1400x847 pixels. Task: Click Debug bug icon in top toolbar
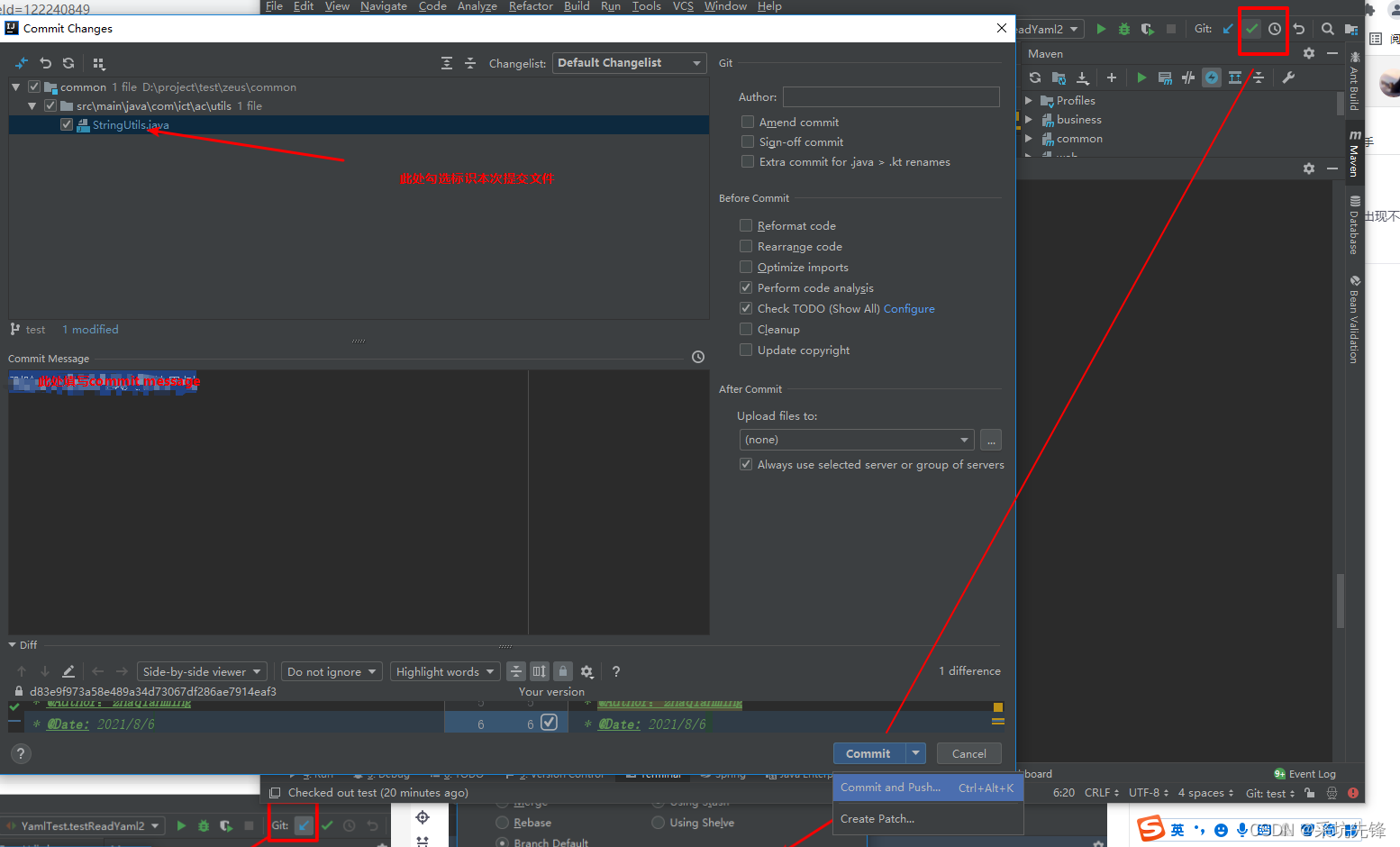[1124, 29]
